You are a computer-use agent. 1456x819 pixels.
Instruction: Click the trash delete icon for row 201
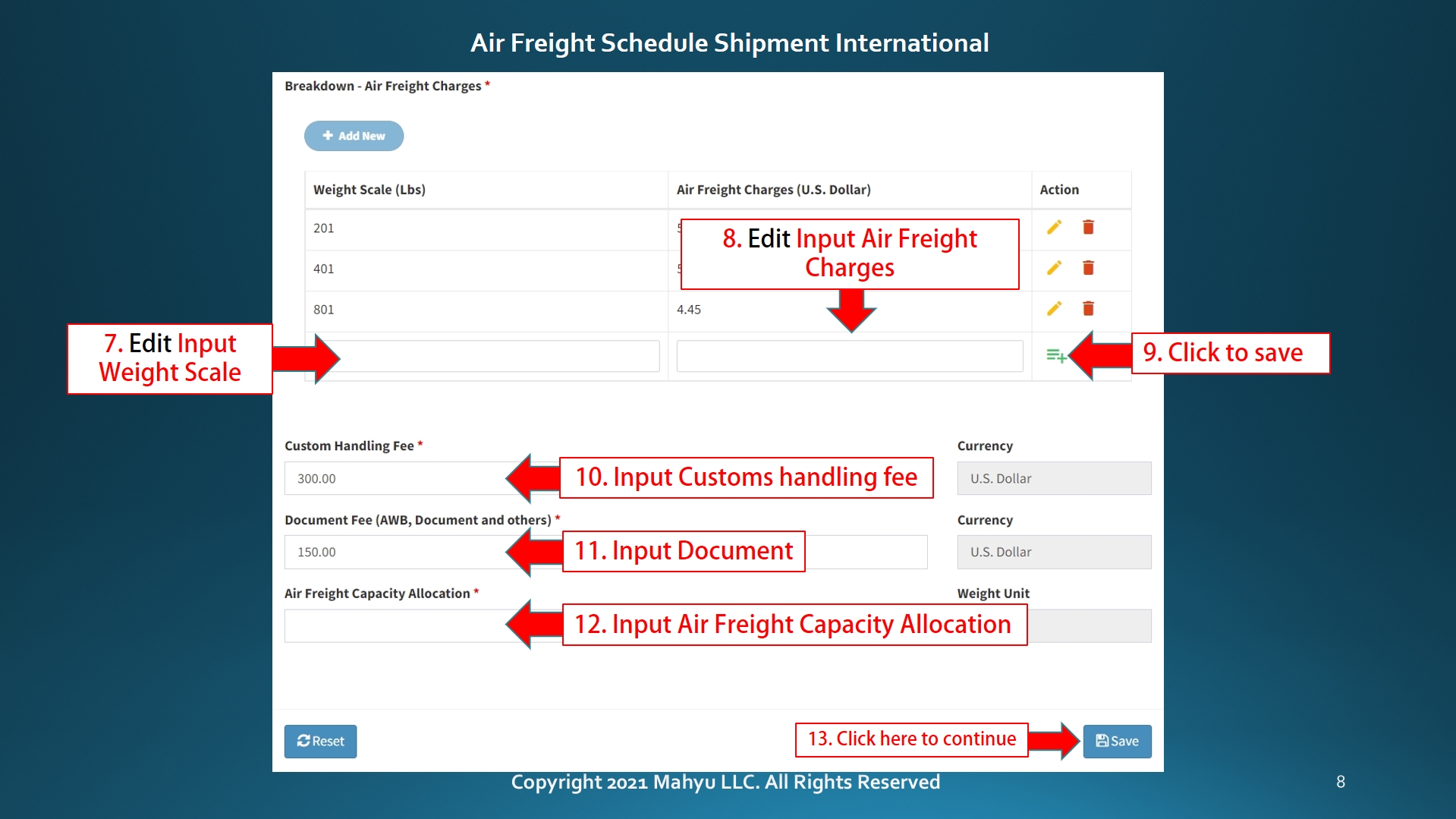pyautogui.click(x=1088, y=228)
